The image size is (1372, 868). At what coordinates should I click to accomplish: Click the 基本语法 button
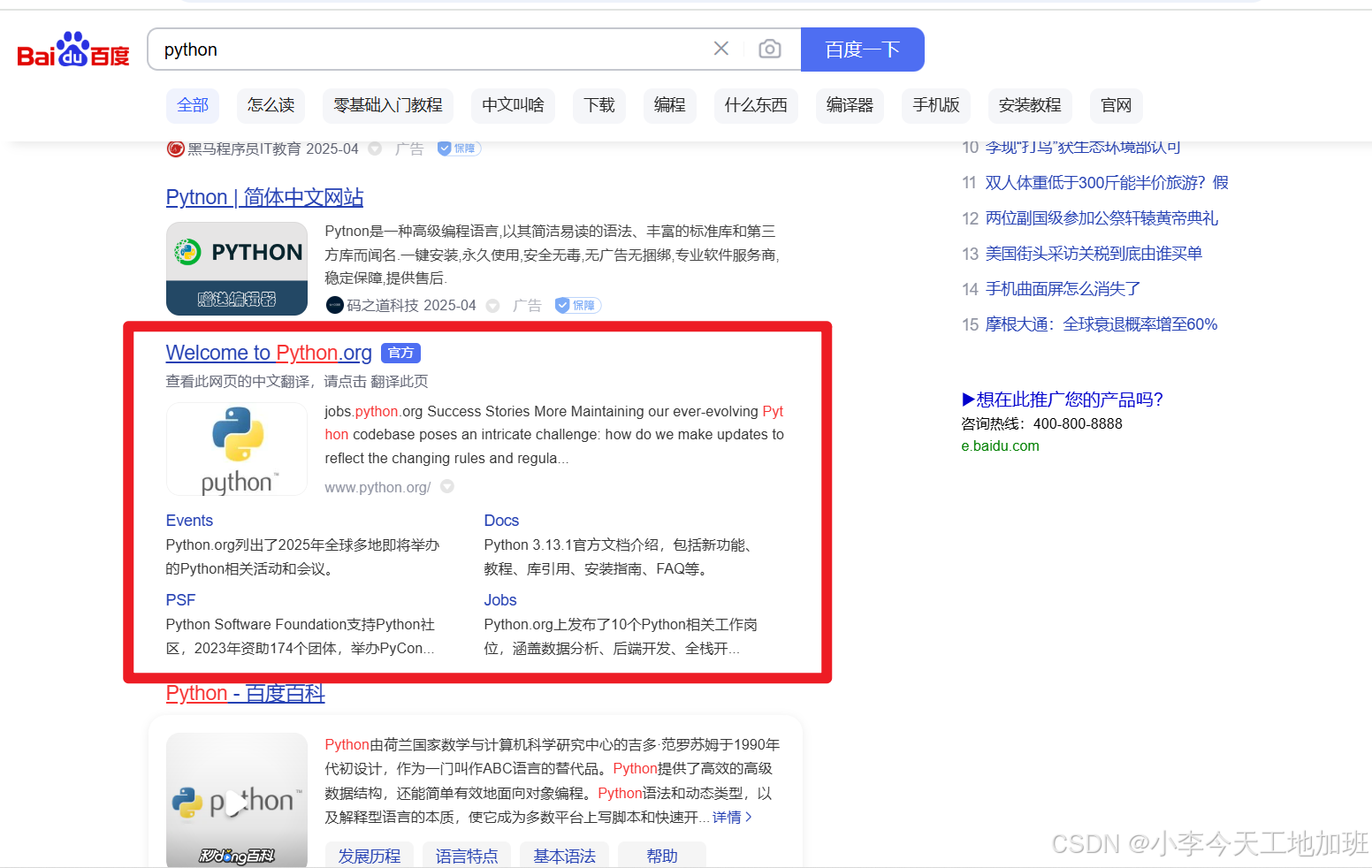[x=565, y=856]
